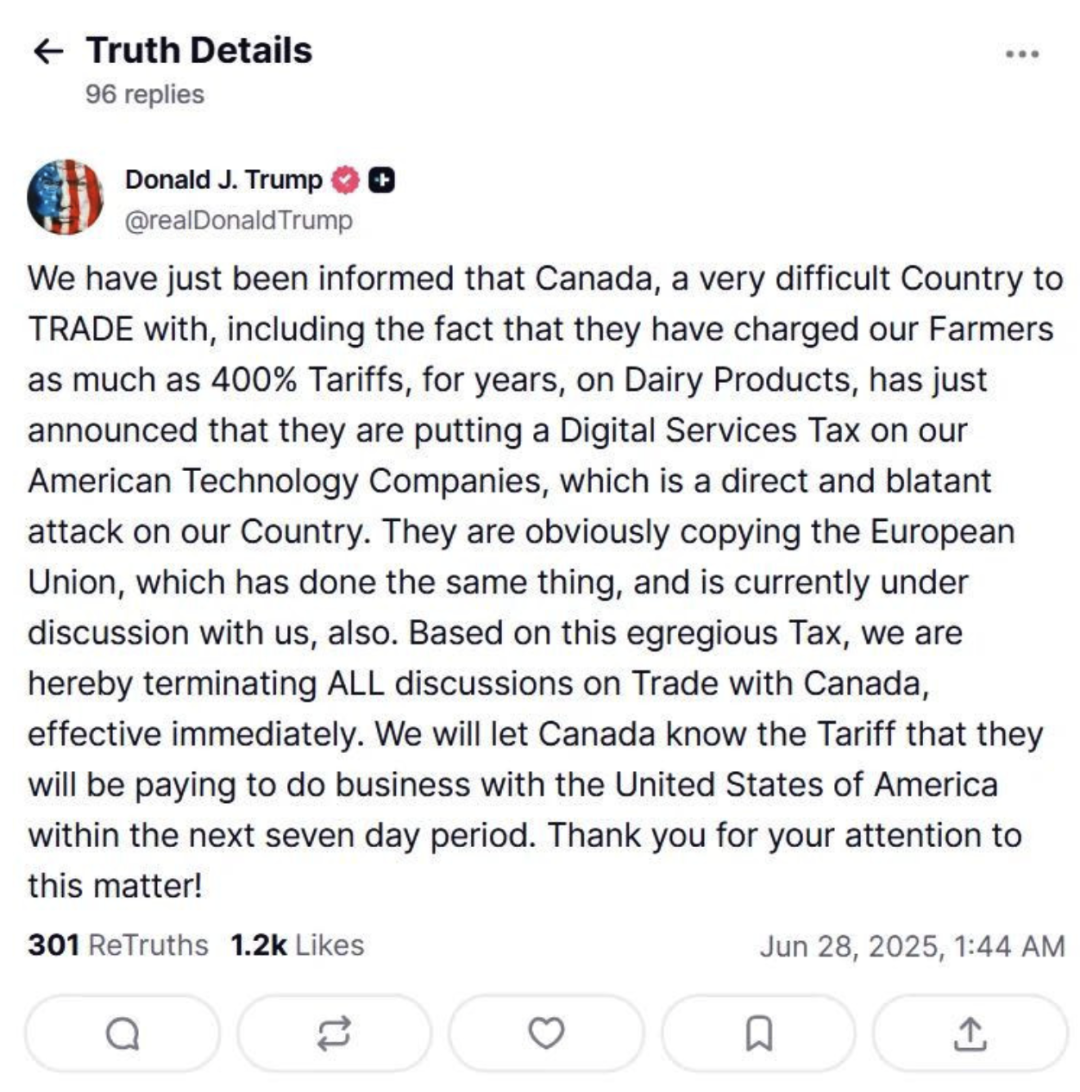The height and width of the screenshot is (1092, 1080).
Task: View the 96 replies count
Action: [x=145, y=94]
